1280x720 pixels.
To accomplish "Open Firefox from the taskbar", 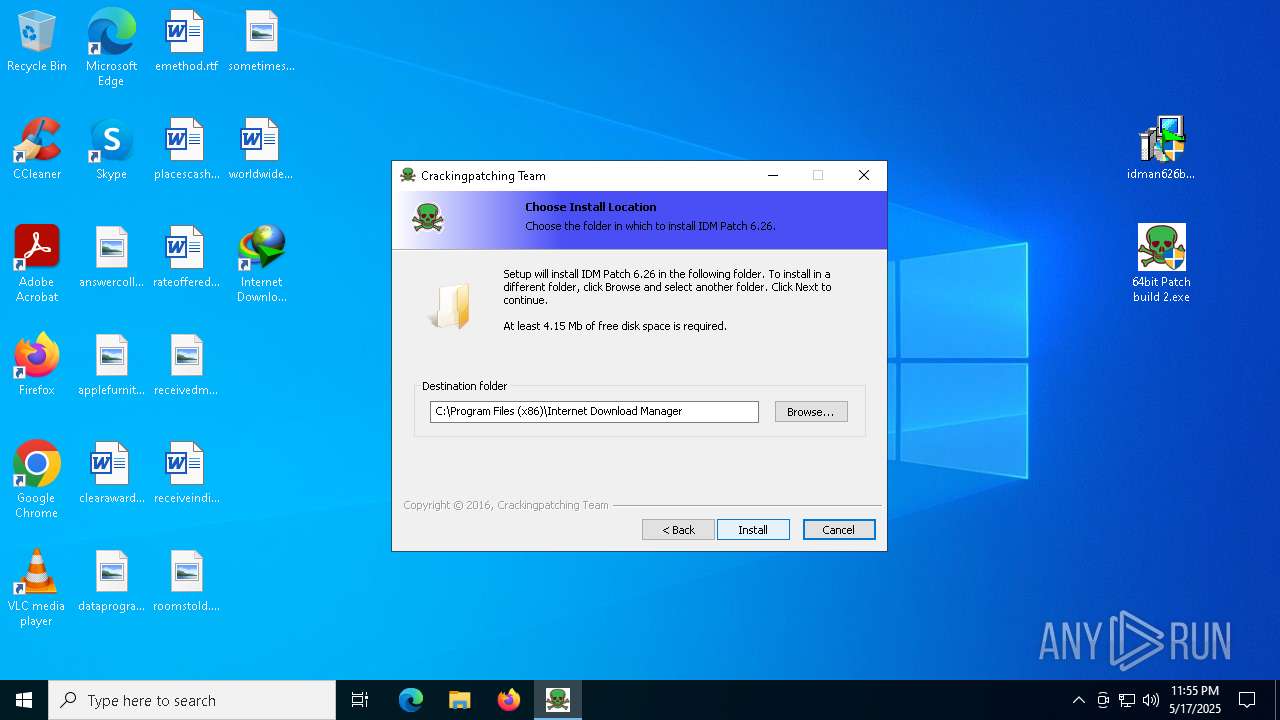I will 509,700.
